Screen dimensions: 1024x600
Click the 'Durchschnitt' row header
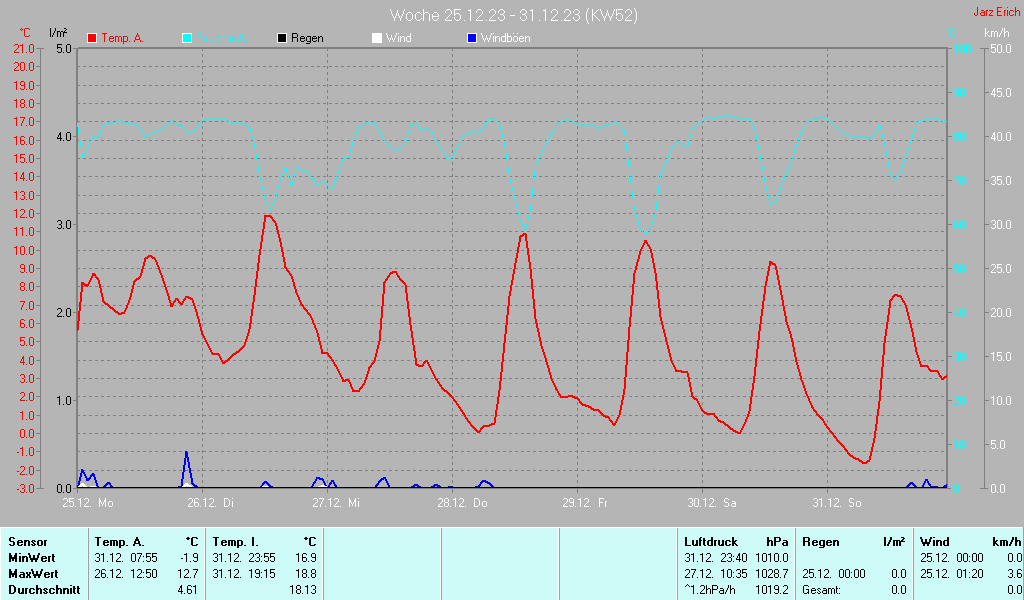coord(44,590)
